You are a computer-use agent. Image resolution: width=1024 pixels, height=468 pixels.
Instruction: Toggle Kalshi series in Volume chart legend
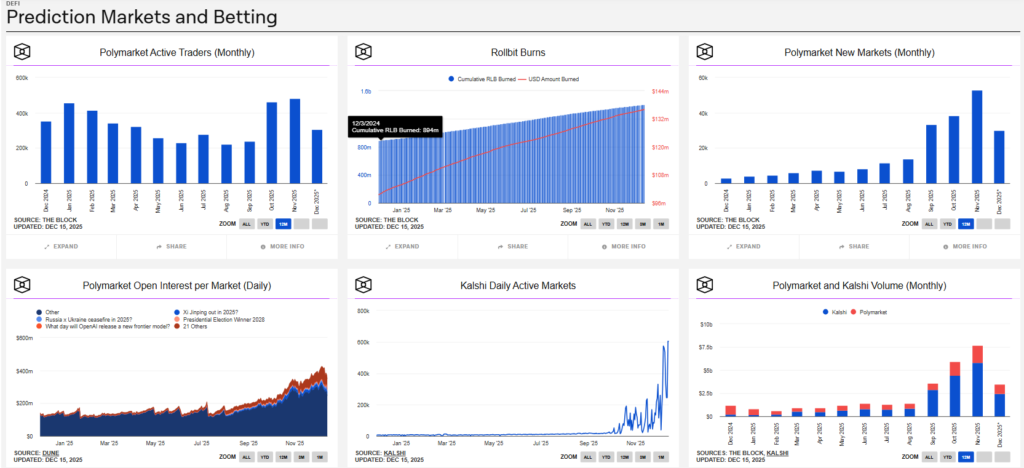[x=836, y=312]
